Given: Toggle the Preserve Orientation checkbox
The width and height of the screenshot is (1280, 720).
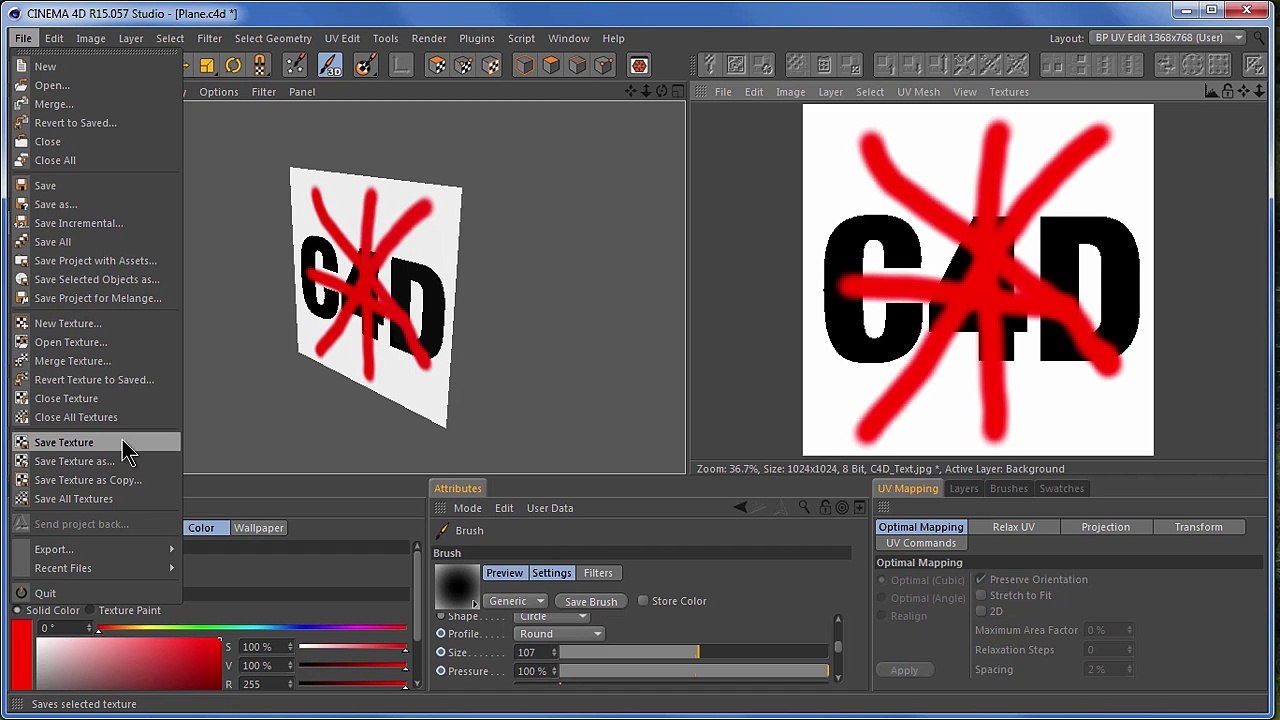Looking at the screenshot, I should 981,580.
